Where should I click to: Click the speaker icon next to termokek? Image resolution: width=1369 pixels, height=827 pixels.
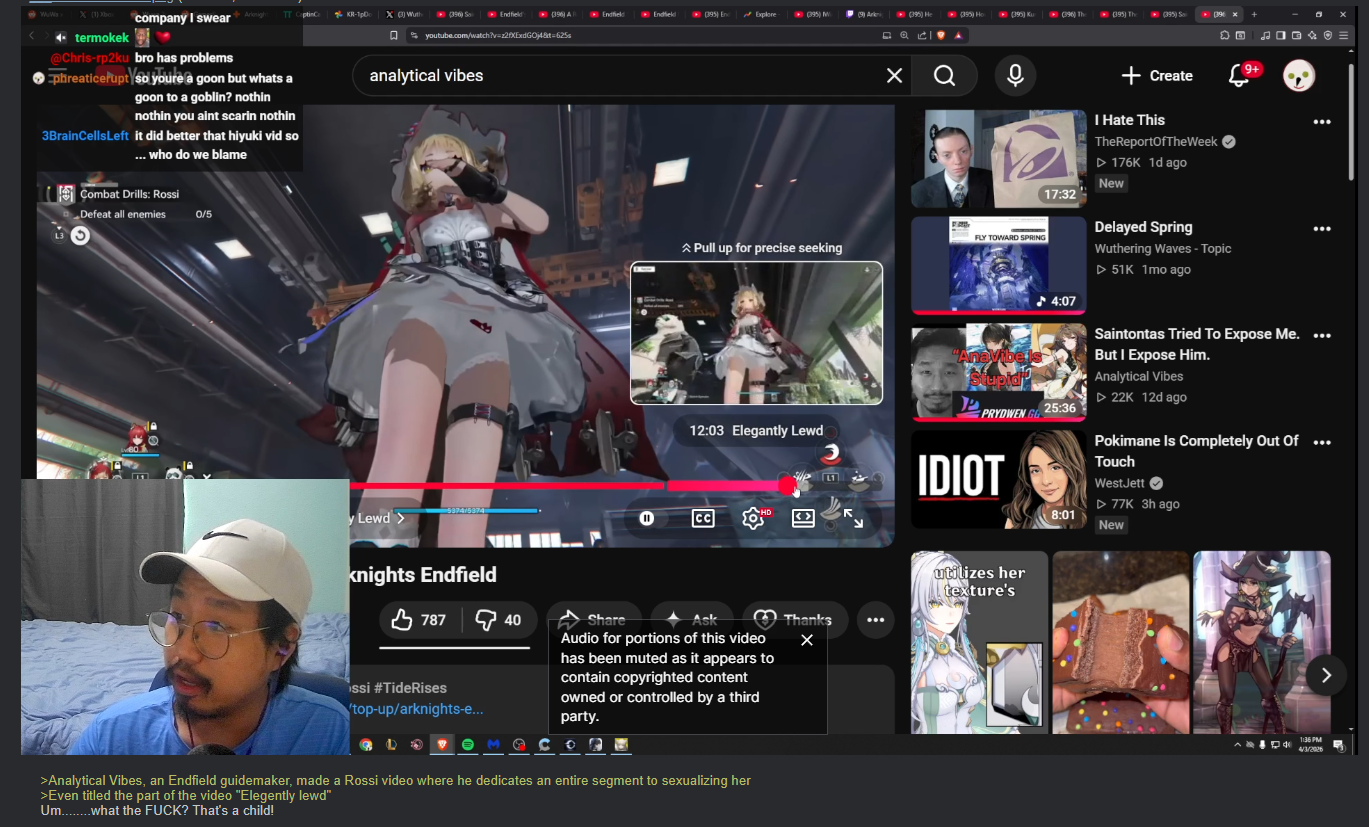coord(61,38)
